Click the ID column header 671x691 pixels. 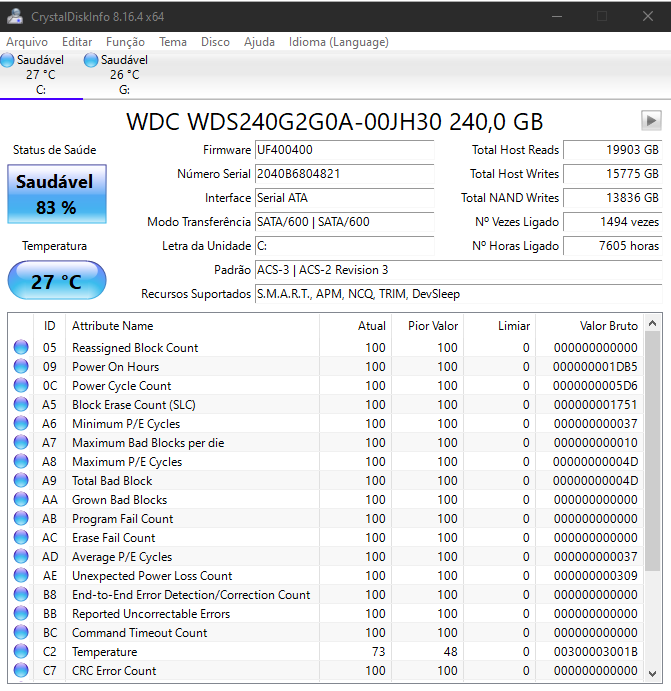49,326
